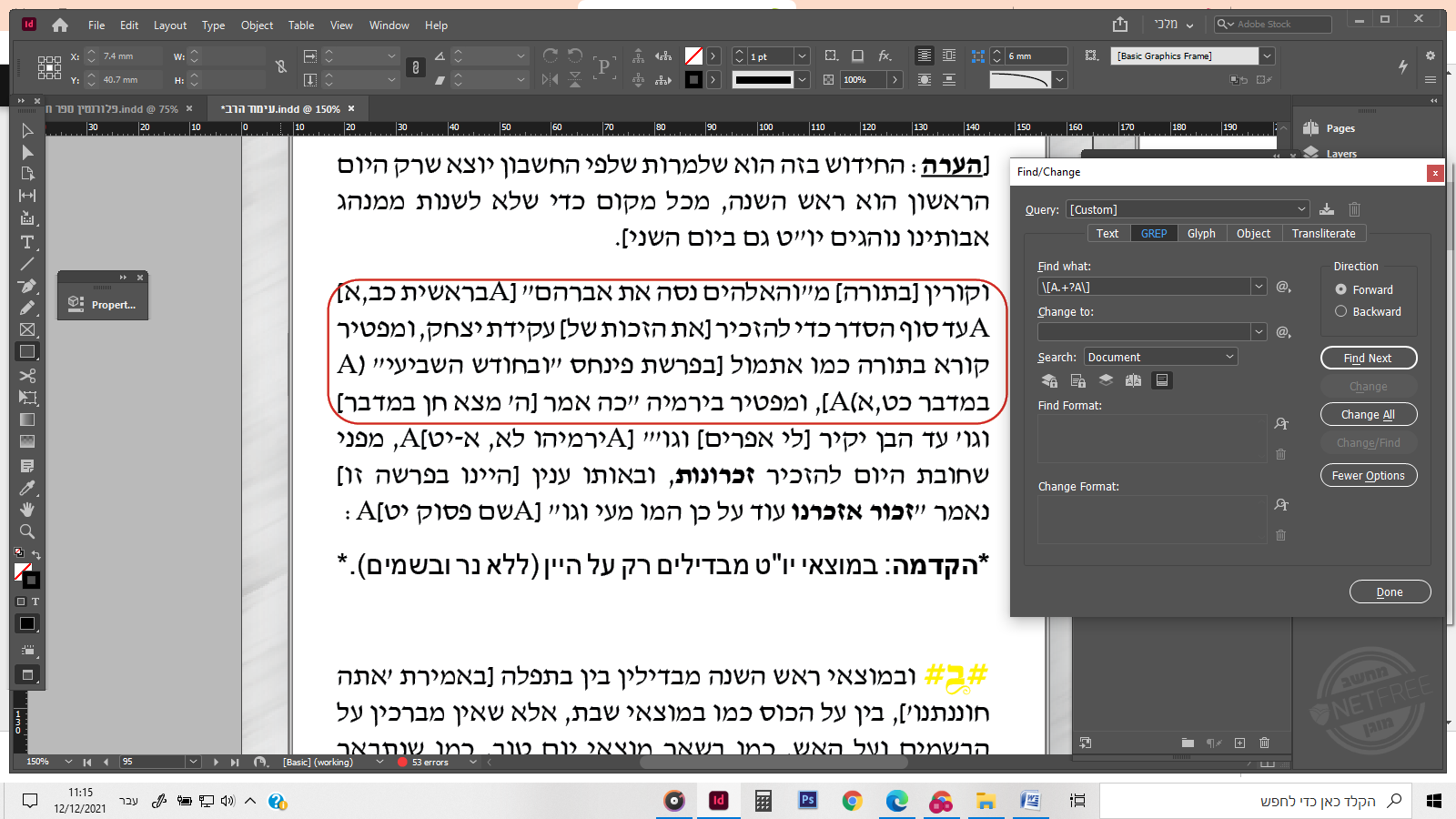Open the Search scope Document dropdown

click(1160, 357)
